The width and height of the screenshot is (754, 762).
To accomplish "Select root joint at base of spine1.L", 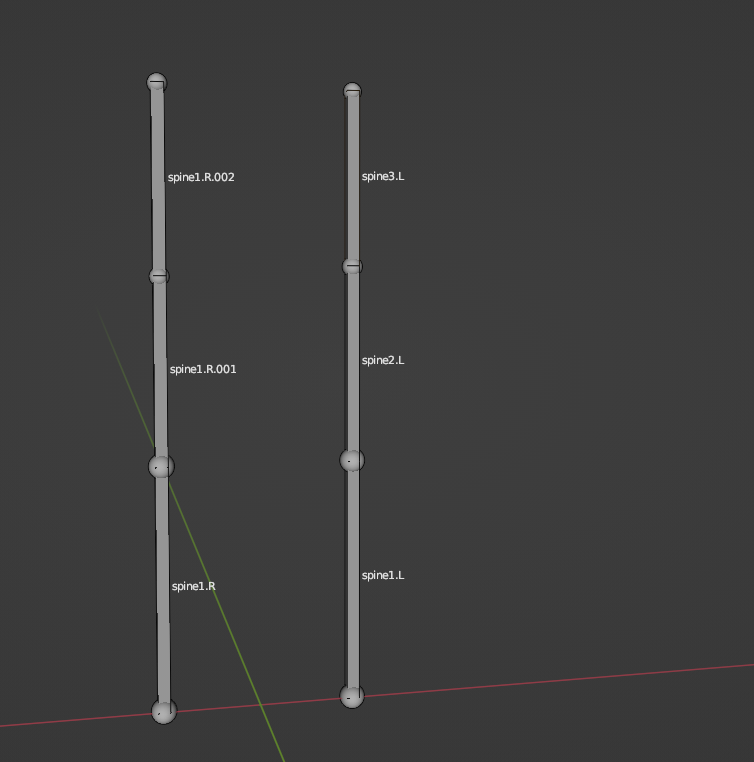I will tap(352, 696).
